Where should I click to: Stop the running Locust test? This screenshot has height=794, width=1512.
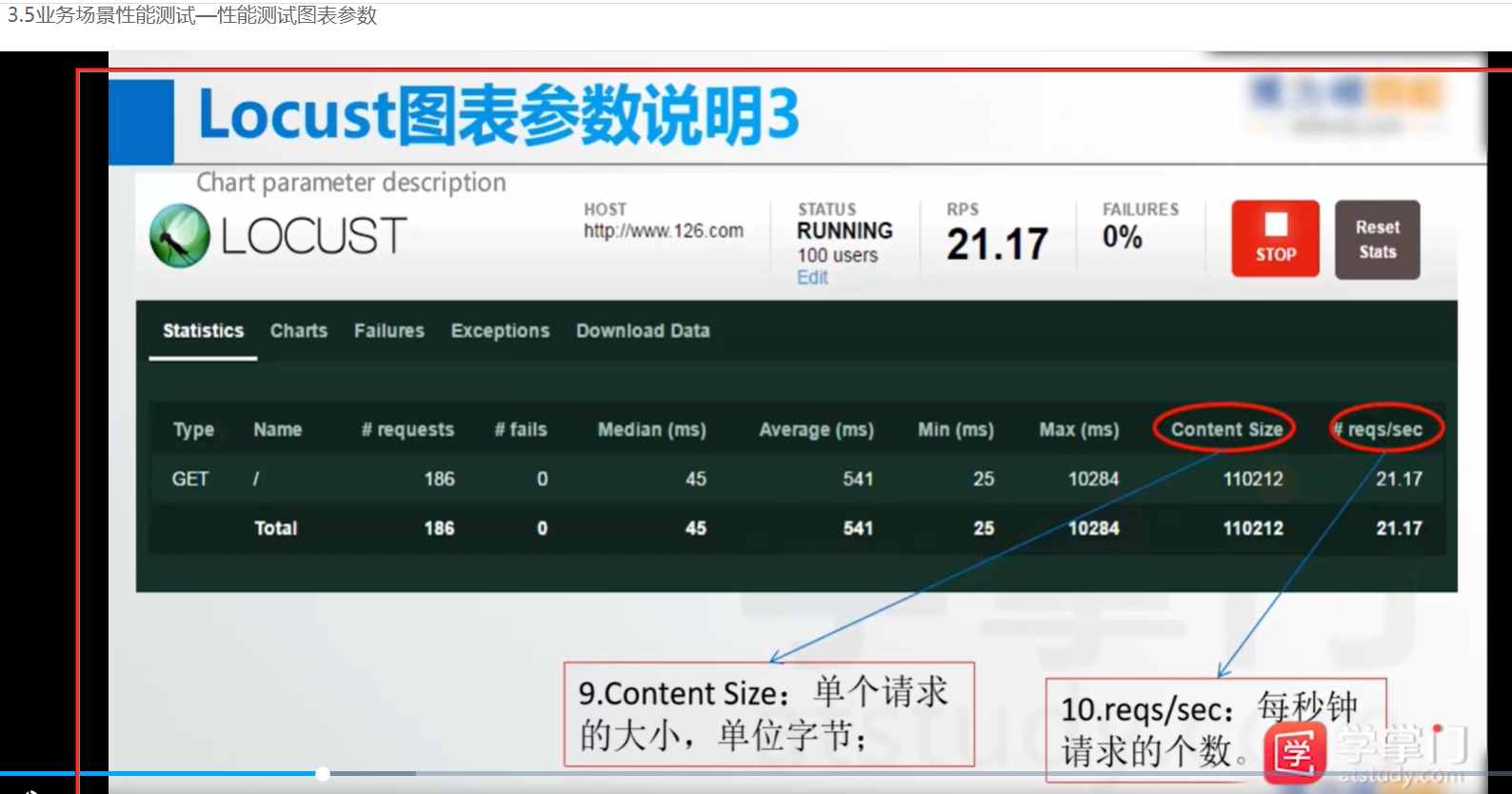pyautogui.click(x=1275, y=239)
